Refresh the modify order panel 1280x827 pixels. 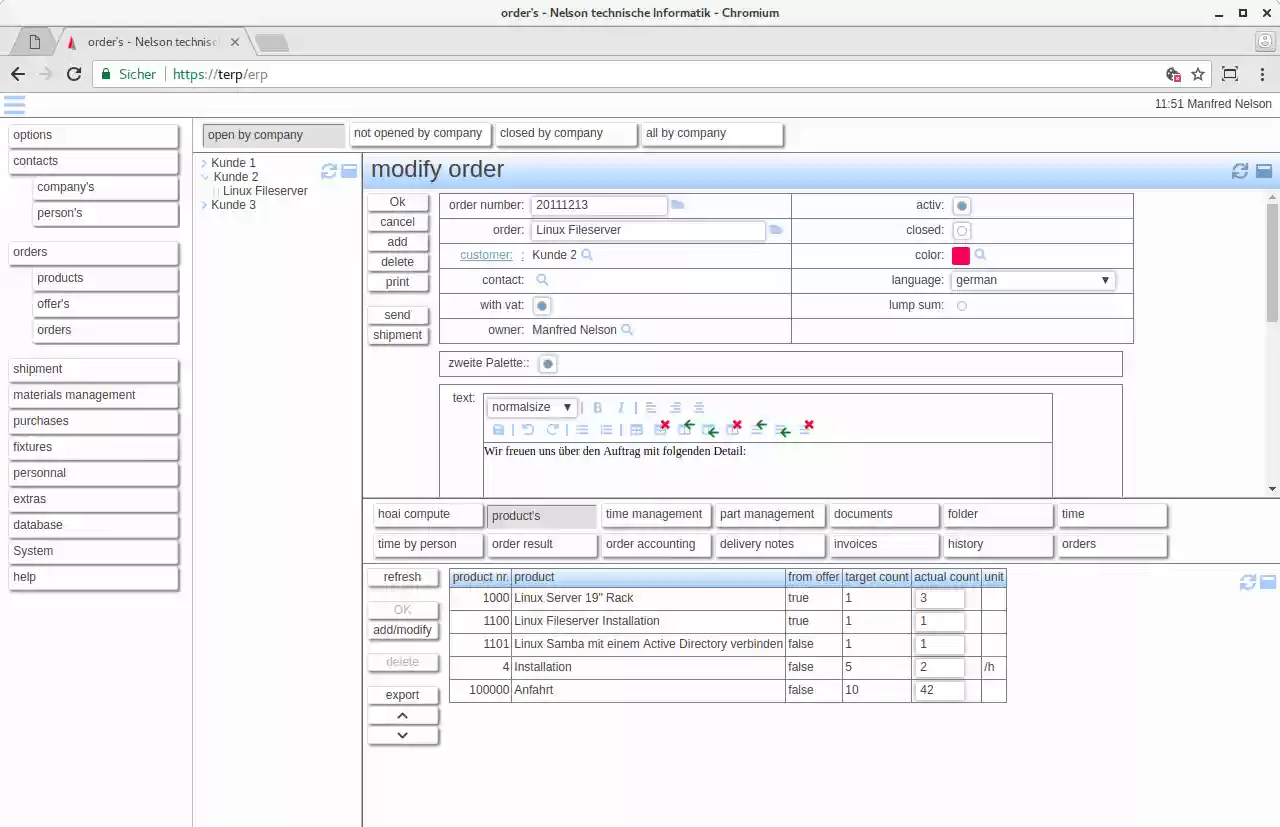pos(1240,171)
